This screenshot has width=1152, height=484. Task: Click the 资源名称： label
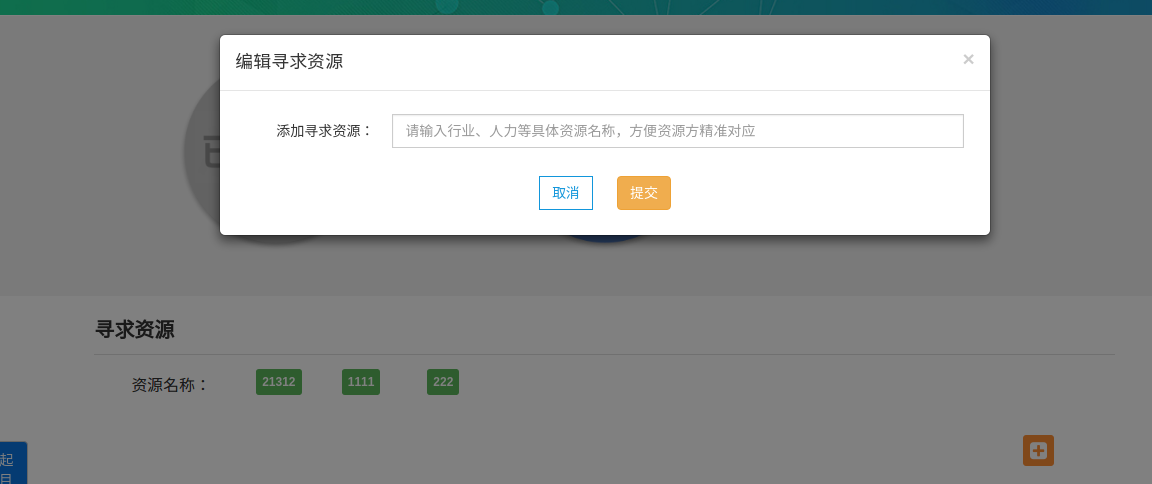click(170, 384)
